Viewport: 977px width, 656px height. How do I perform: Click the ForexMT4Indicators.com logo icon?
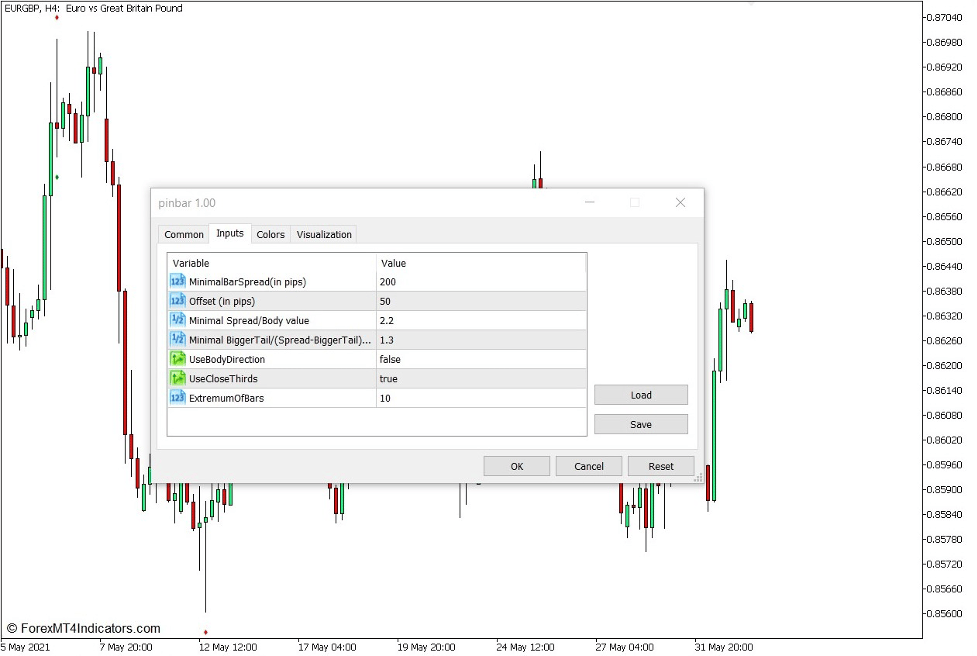pos(14,628)
